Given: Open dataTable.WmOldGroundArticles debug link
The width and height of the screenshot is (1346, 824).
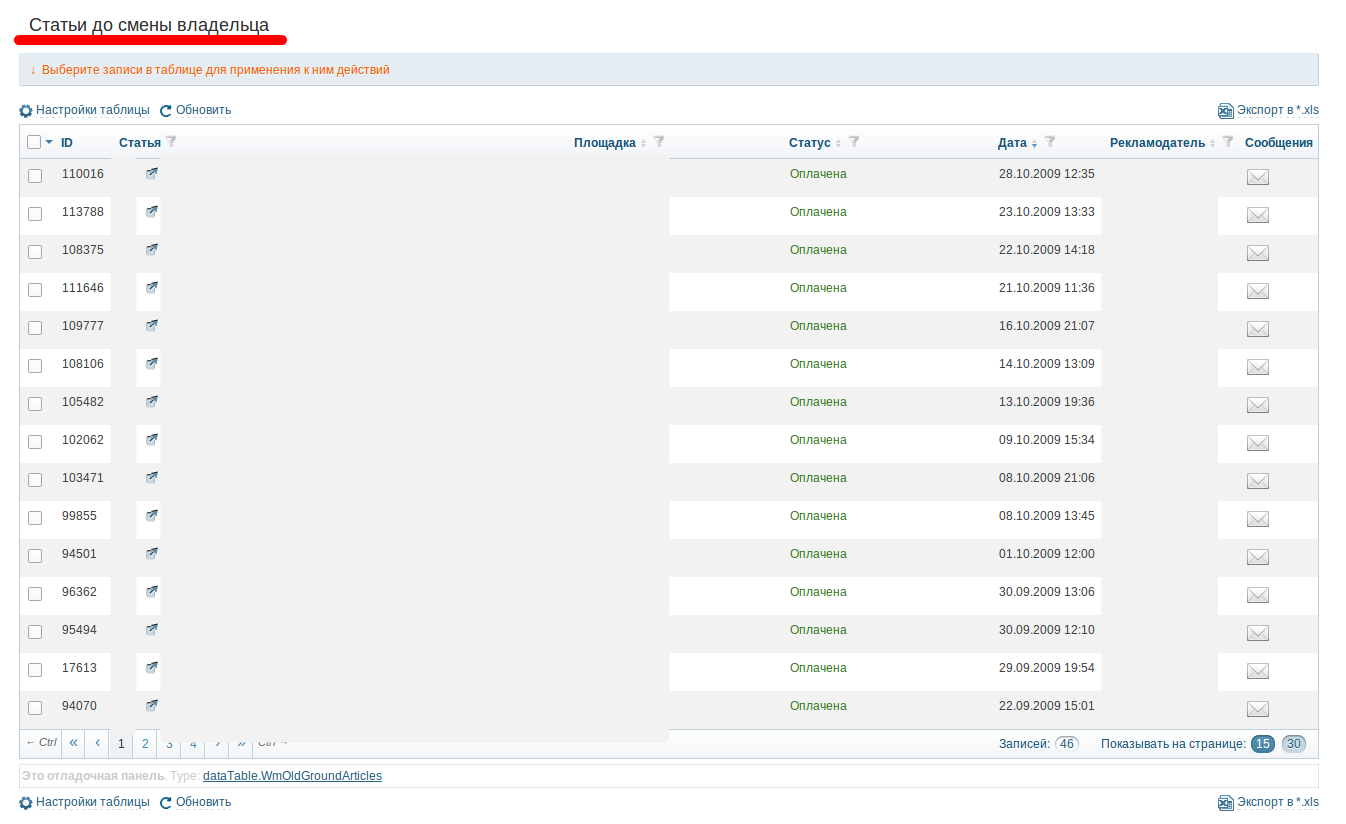Looking at the screenshot, I should 292,775.
